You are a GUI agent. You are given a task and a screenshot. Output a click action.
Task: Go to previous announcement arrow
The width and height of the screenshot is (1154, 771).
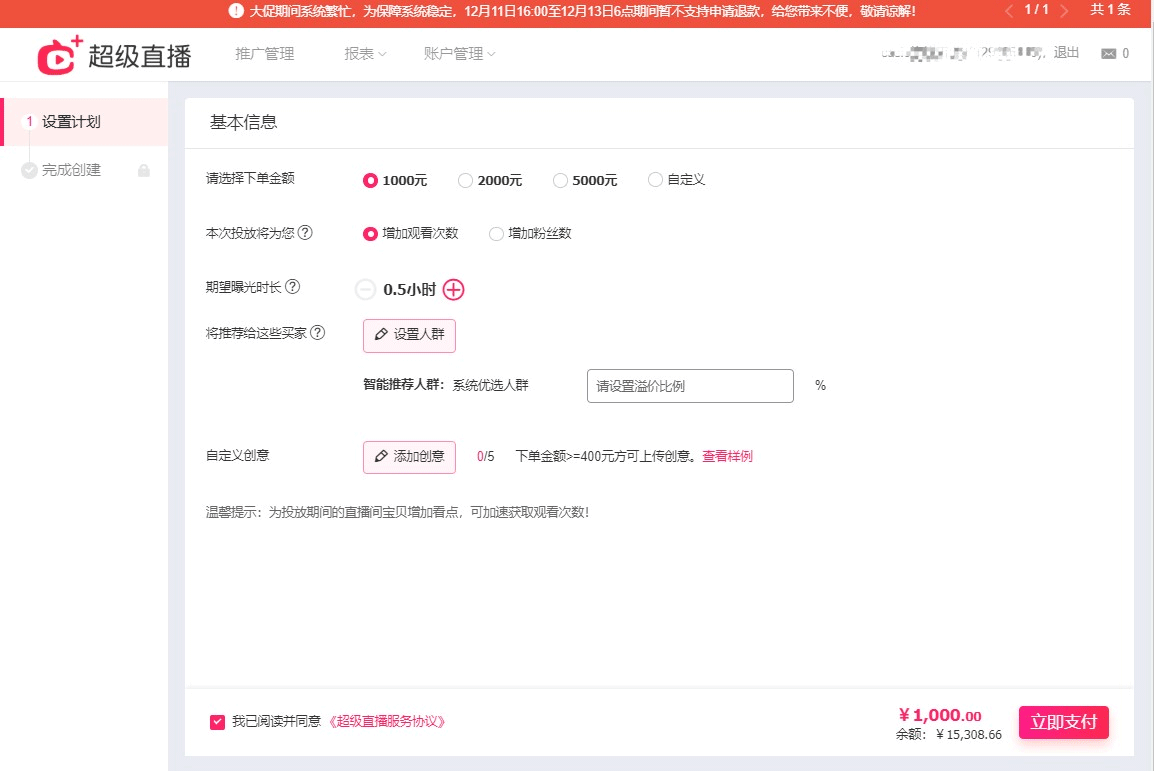point(1008,11)
